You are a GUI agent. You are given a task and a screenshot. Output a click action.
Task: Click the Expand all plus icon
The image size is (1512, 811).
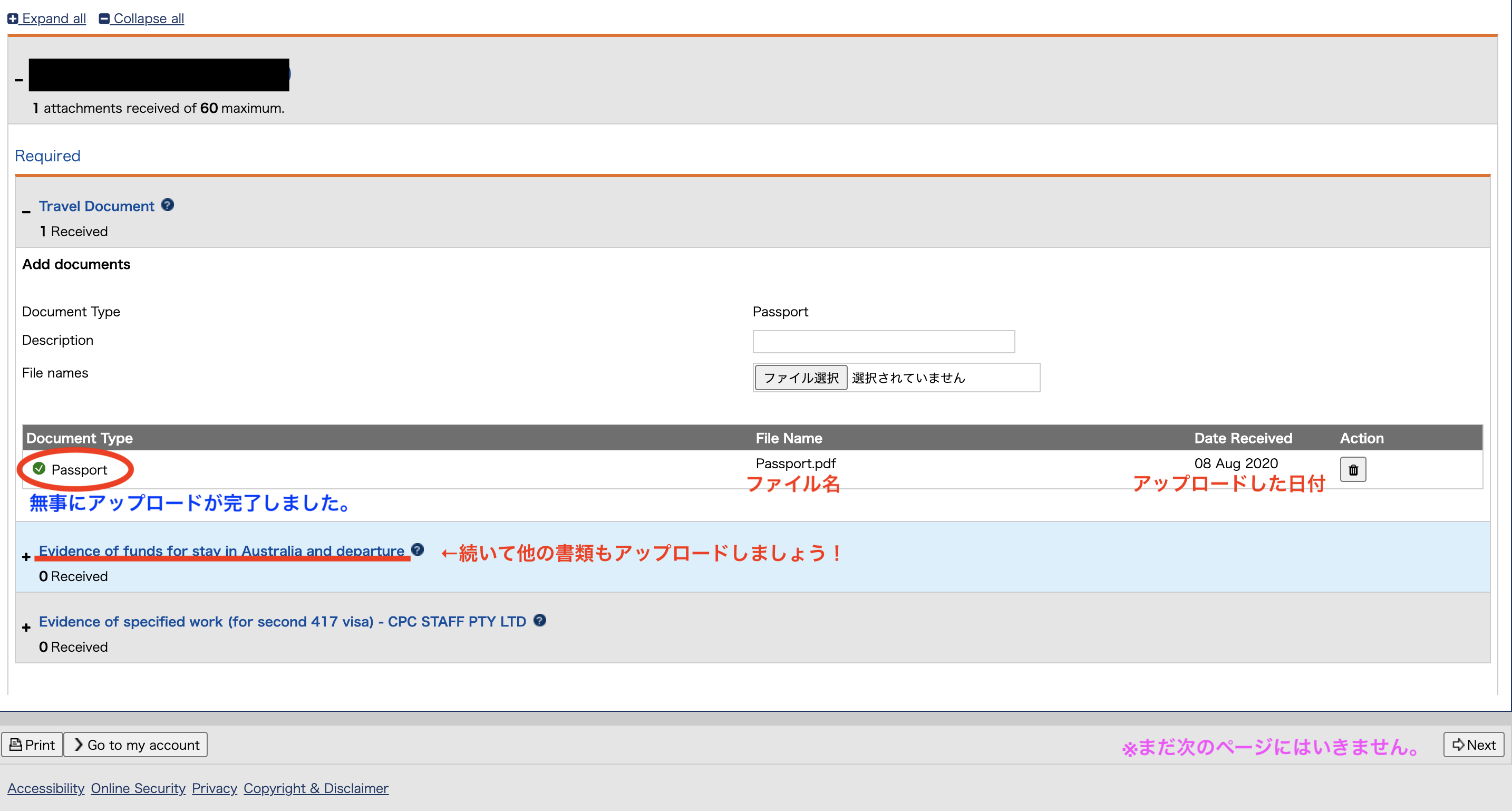click(12, 19)
